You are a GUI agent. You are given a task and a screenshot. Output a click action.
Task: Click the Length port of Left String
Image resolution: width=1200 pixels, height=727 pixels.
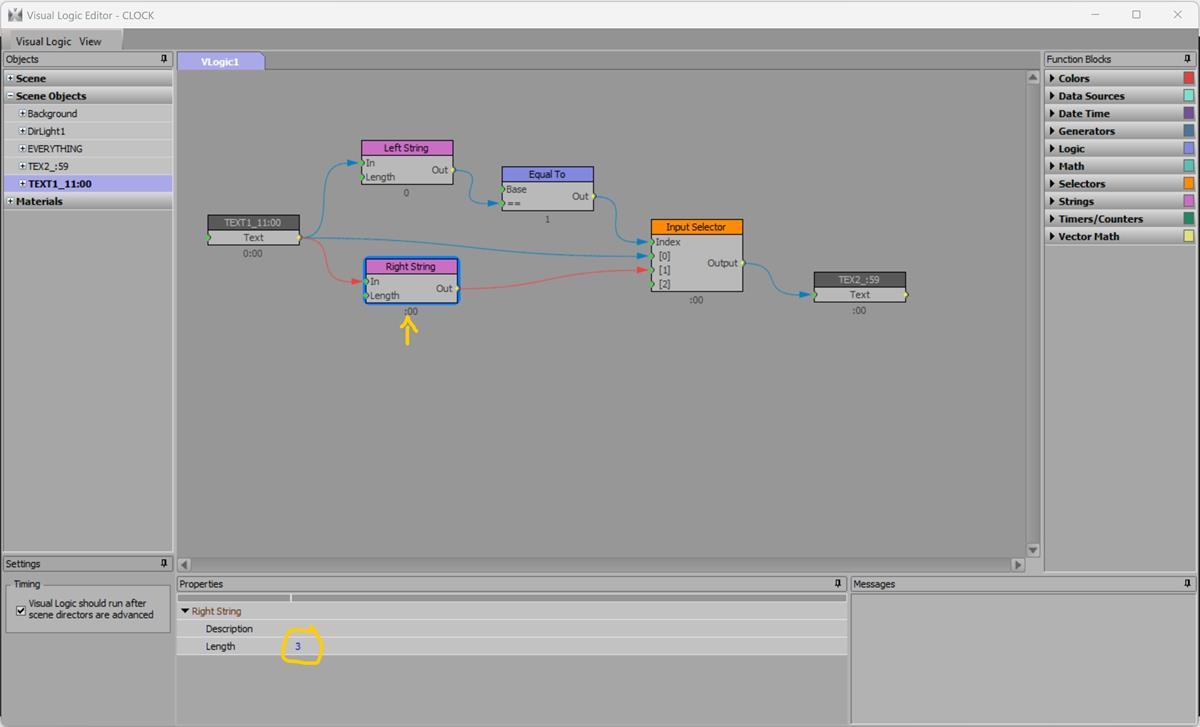click(363, 177)
